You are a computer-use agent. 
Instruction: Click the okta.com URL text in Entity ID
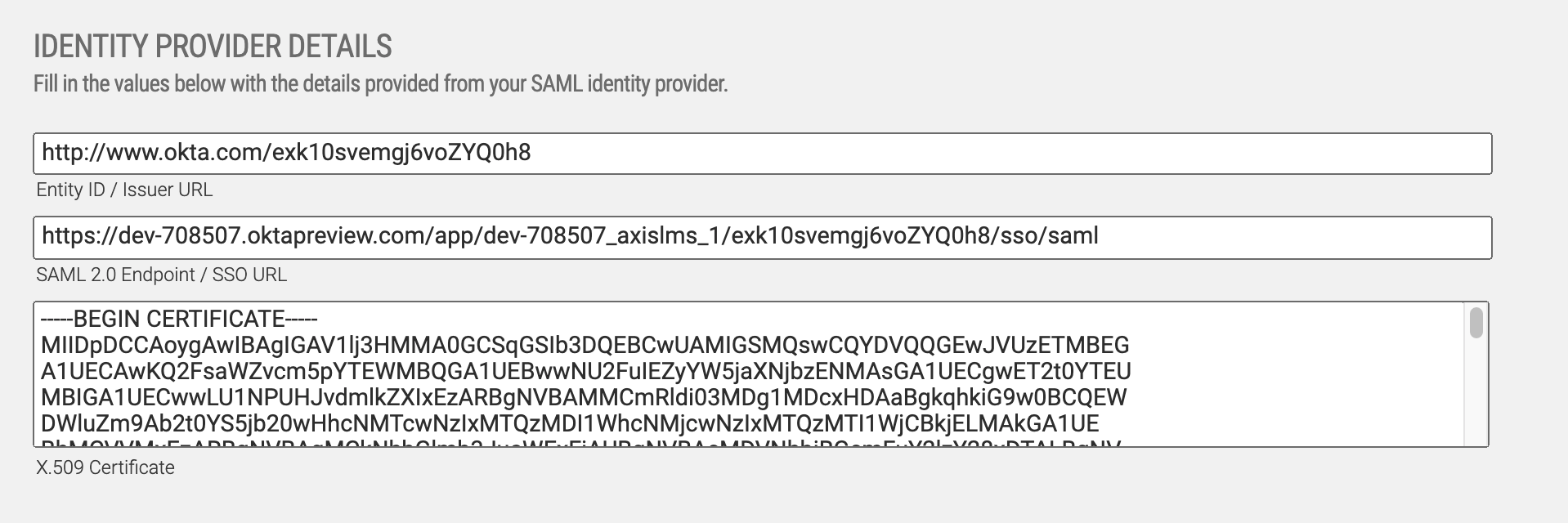[x=286, y=153]
